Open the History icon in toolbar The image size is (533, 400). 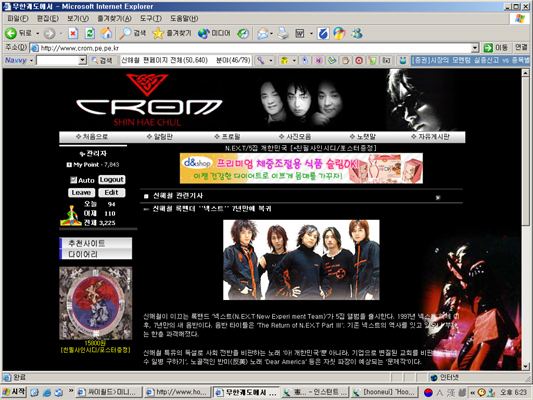click(243, 33)
